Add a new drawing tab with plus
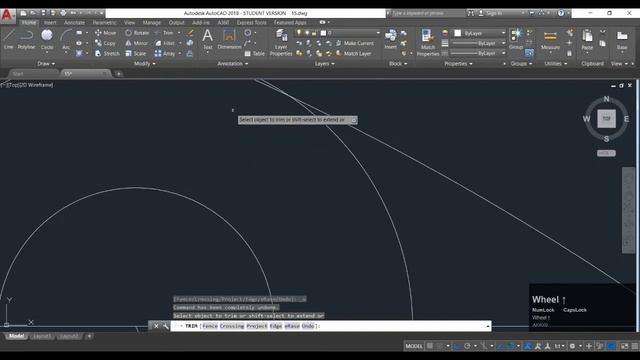Screen dimensions: 640x360 (x=118, y=74)
